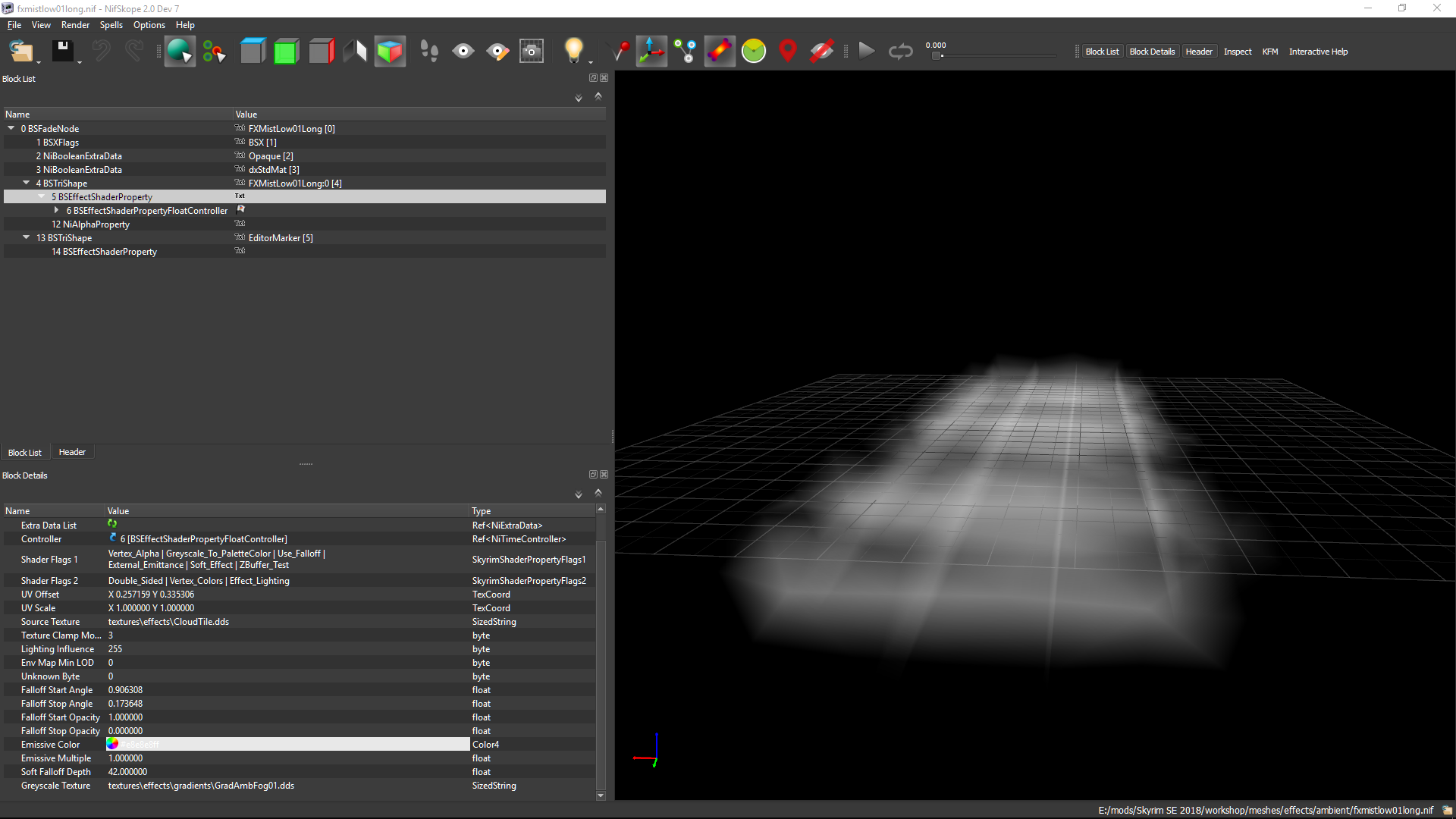1456x819 pixels.
Task: Toggle the green round constraints icon
Action: point(754,52)
